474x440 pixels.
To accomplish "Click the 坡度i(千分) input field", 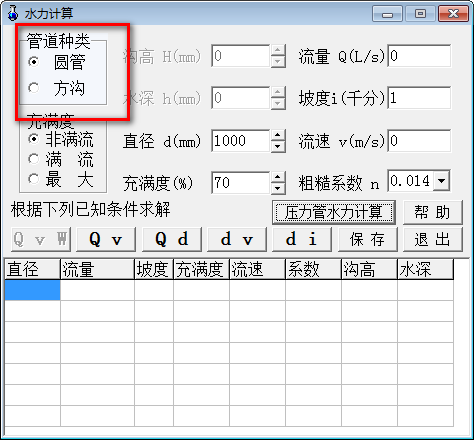I will click(x=419, y=98).
